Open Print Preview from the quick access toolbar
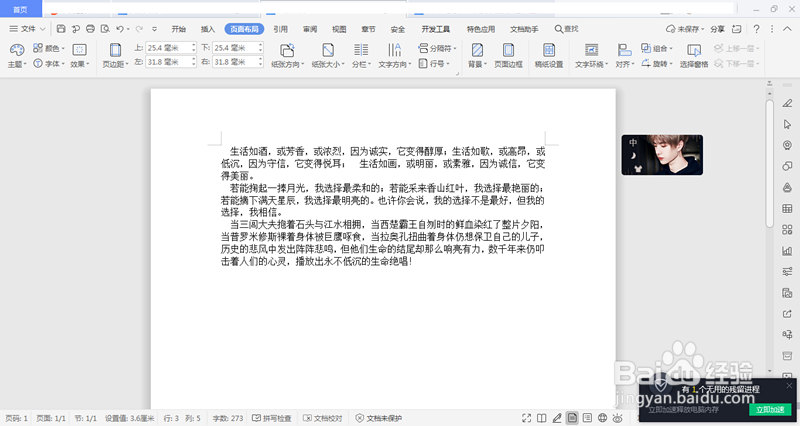Image resolution: width=800 pixels, height=426 pixels. click(x=105, y=29)
